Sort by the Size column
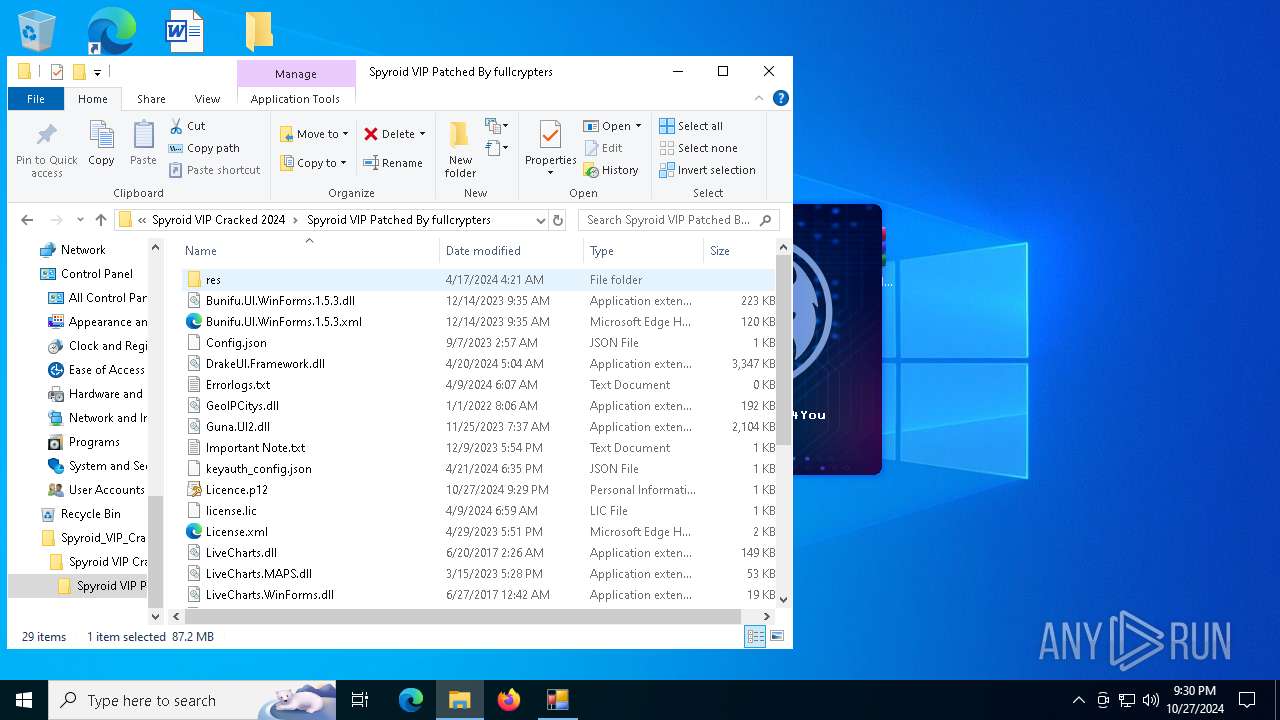 click(740, 251)
